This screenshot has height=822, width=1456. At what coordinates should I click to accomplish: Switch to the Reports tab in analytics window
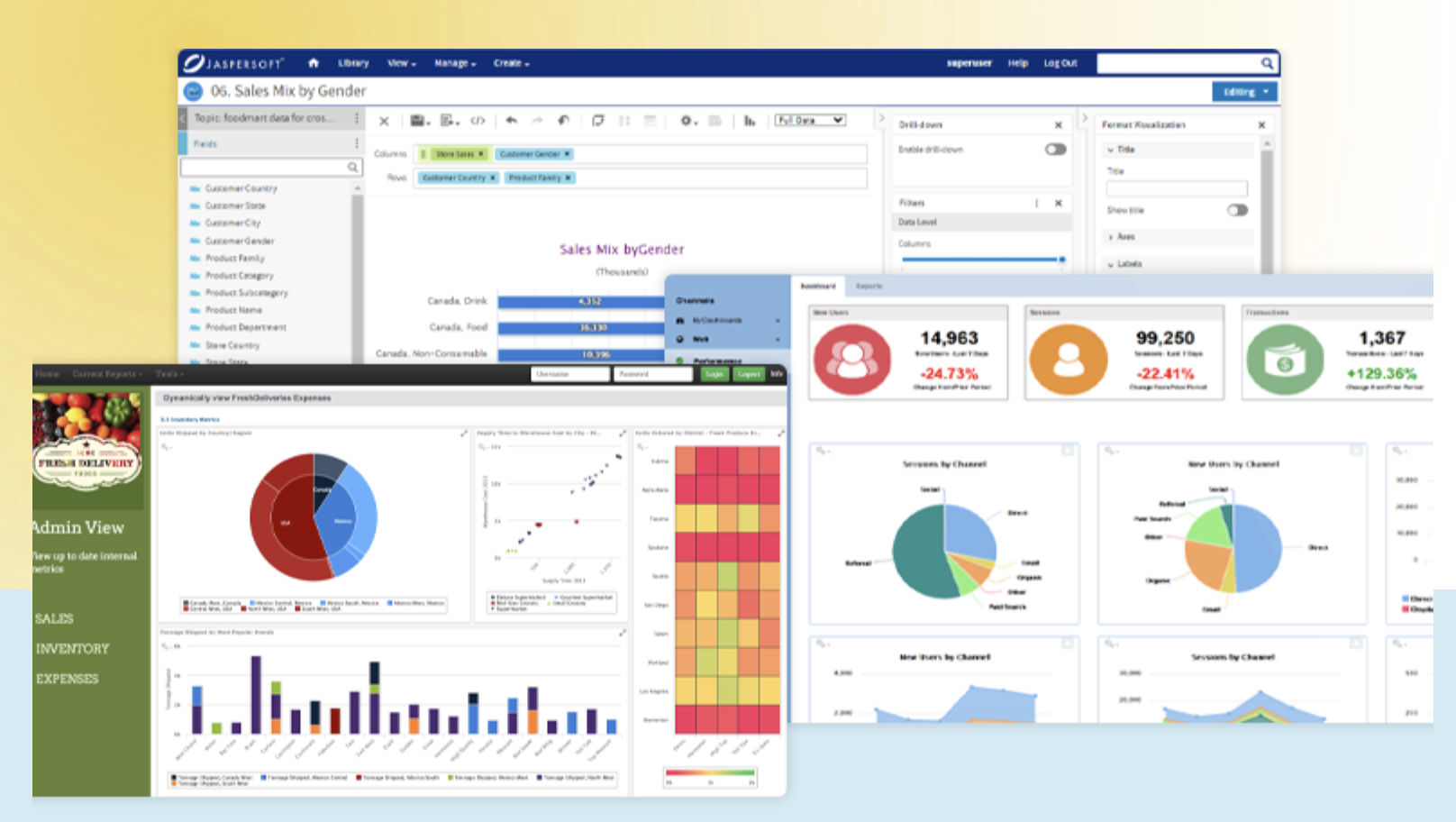[x=869, y=286]
